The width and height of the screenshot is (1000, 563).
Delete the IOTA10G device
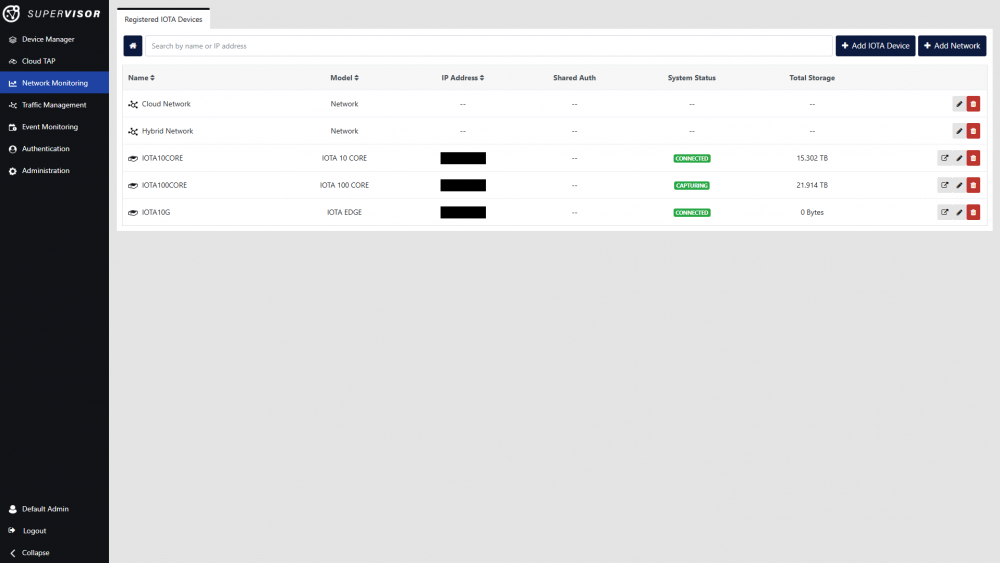coord(973,212)
